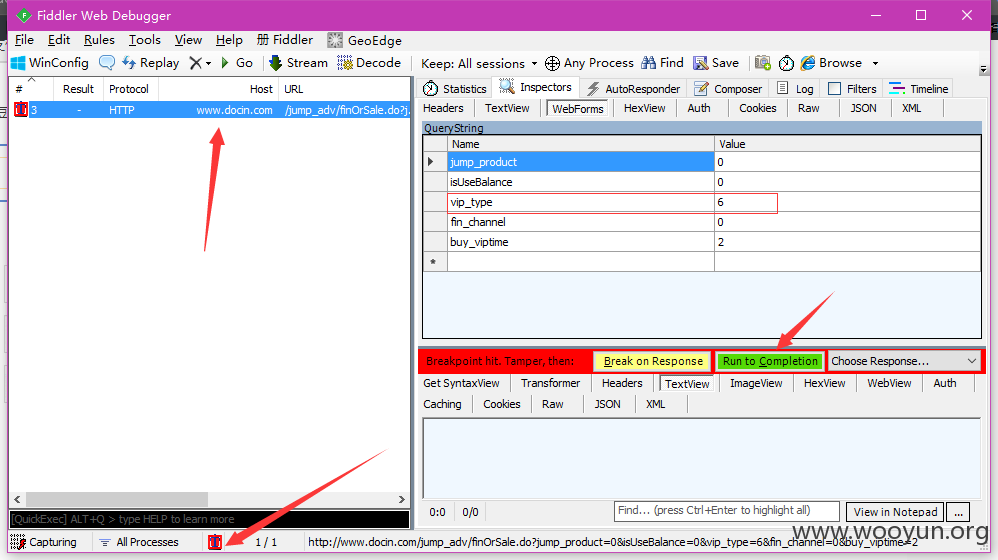
Task: Click the breakpoint icon in status bar
Action: [x=215, y=542]
